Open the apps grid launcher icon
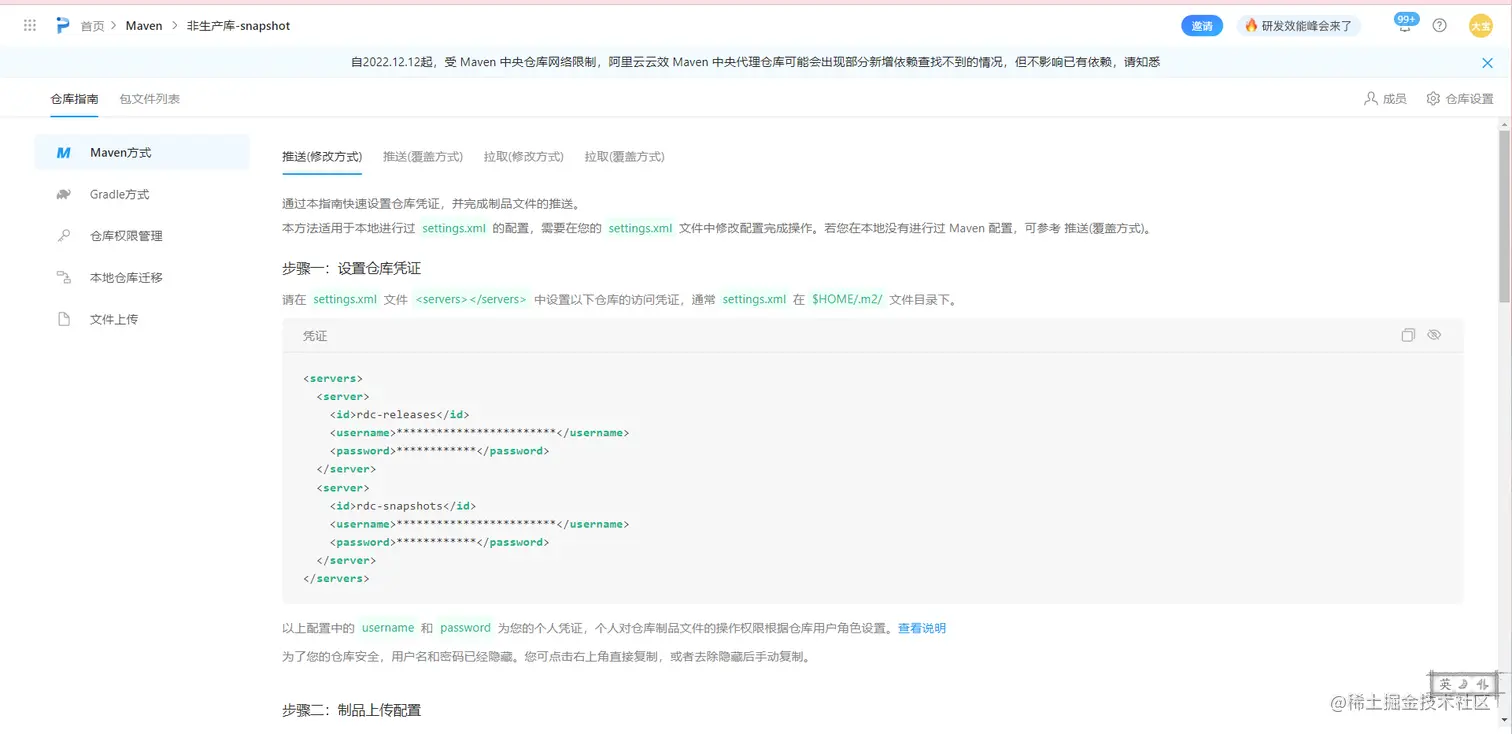Image resolution: width=1512 pixels, height=734 pixels. click(29, 25)
